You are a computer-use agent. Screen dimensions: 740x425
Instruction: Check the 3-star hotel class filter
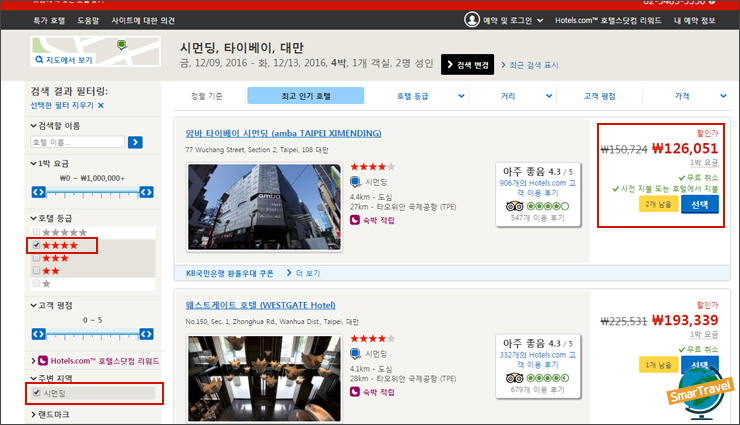coord(36,258)
